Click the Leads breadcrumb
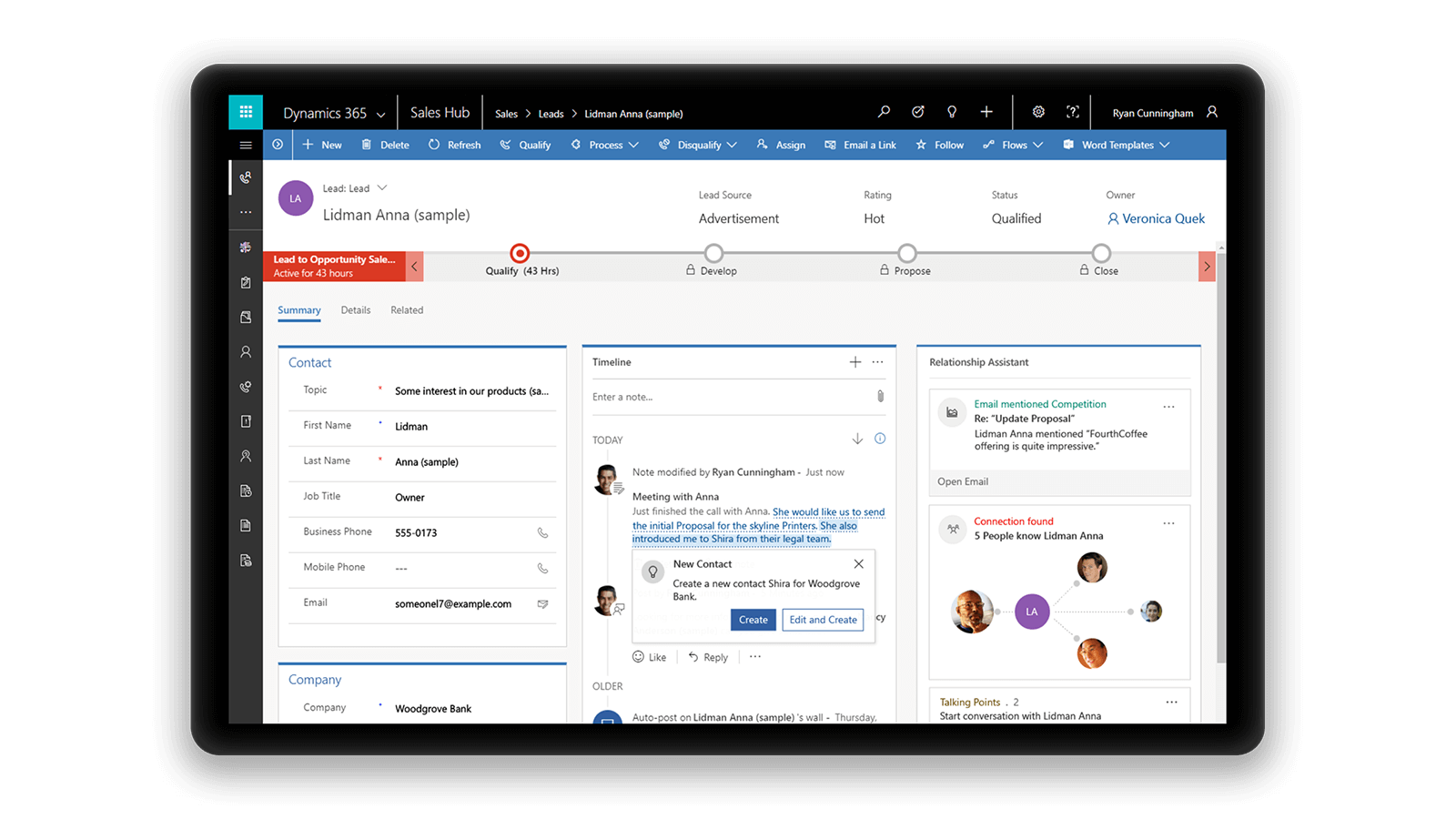 [x=551, y=114]
